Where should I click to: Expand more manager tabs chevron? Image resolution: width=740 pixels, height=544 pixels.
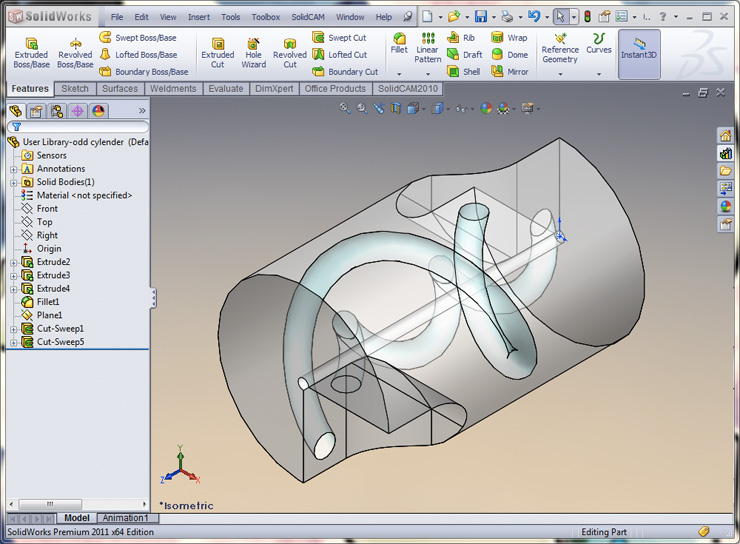click(142, 111)
